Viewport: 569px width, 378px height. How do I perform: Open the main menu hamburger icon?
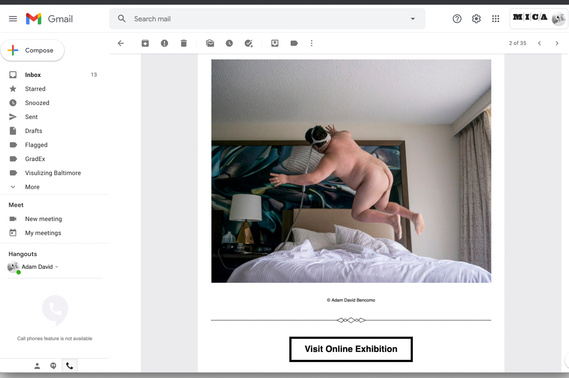tap(13, 19)
